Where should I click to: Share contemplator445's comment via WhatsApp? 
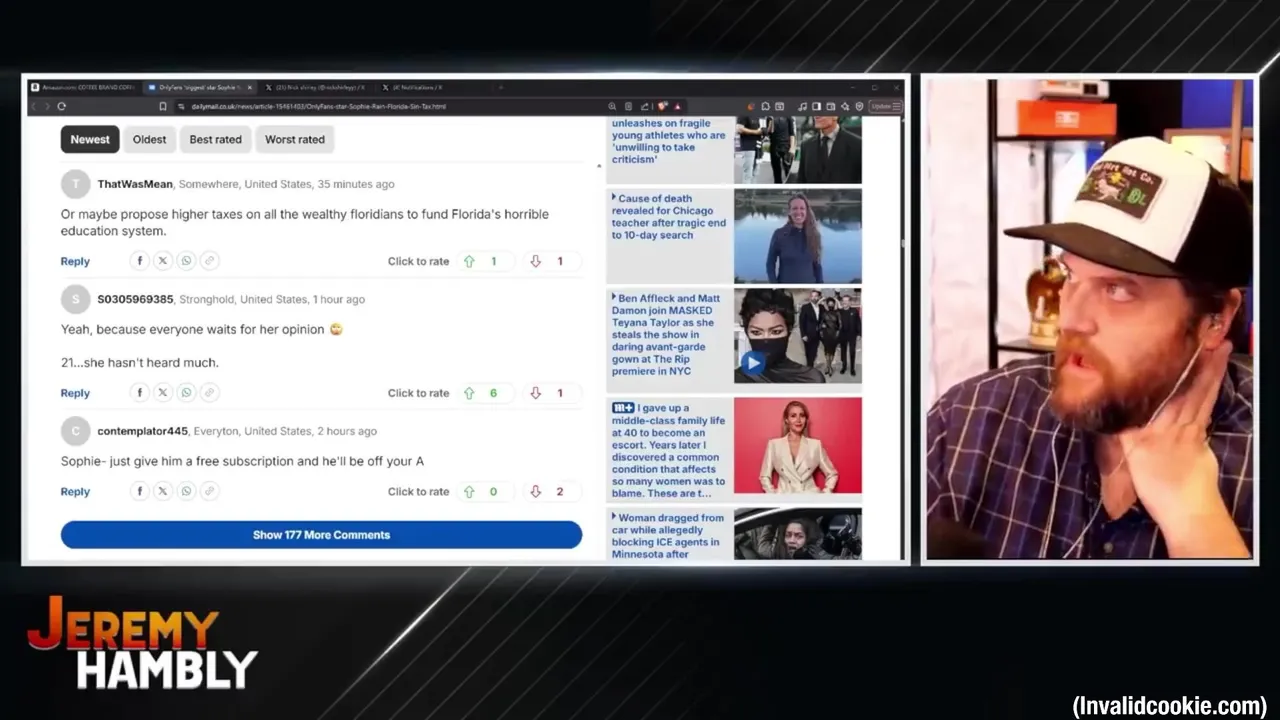click(186, 491)
